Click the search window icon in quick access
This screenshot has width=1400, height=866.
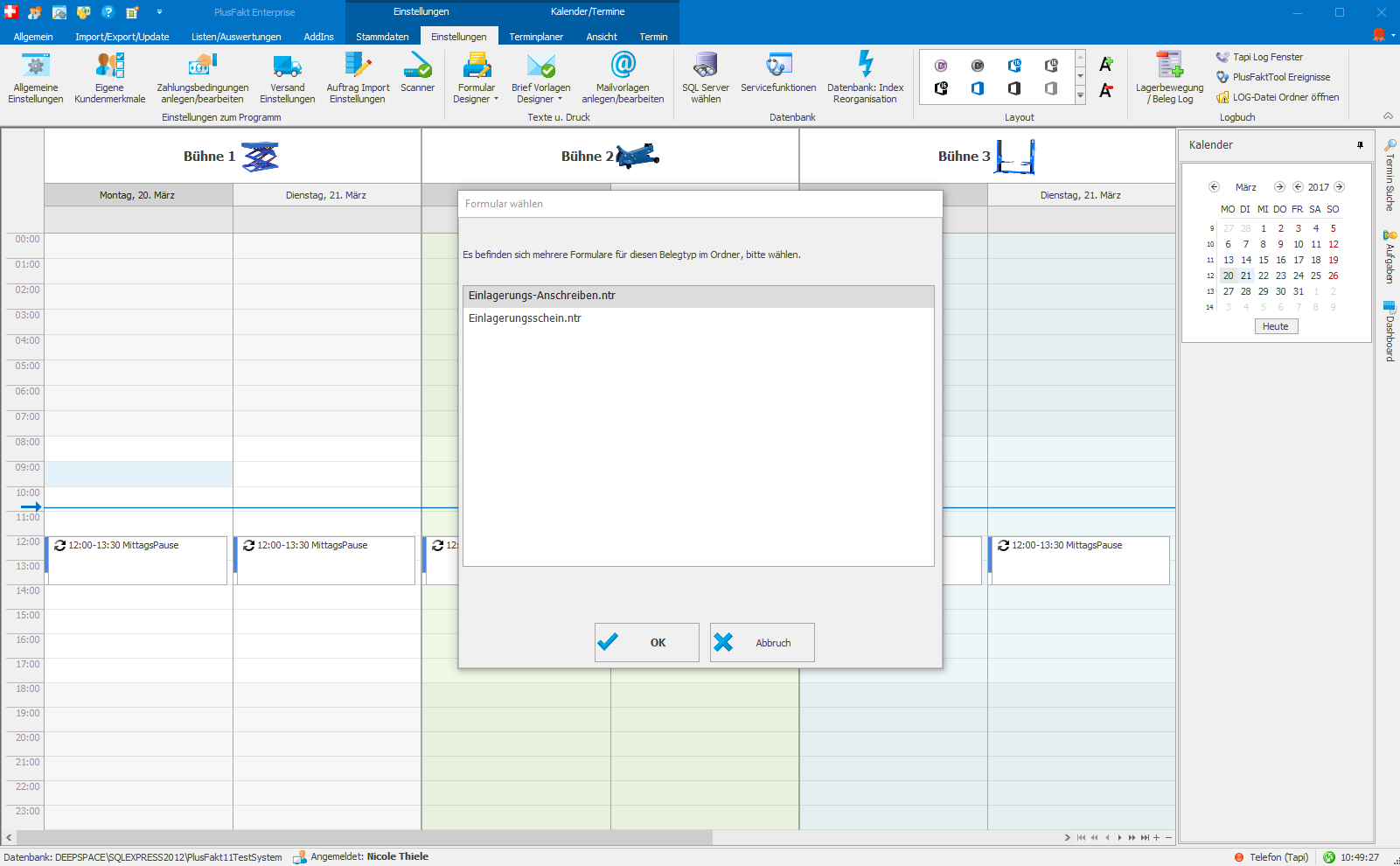tap(59, 12)
